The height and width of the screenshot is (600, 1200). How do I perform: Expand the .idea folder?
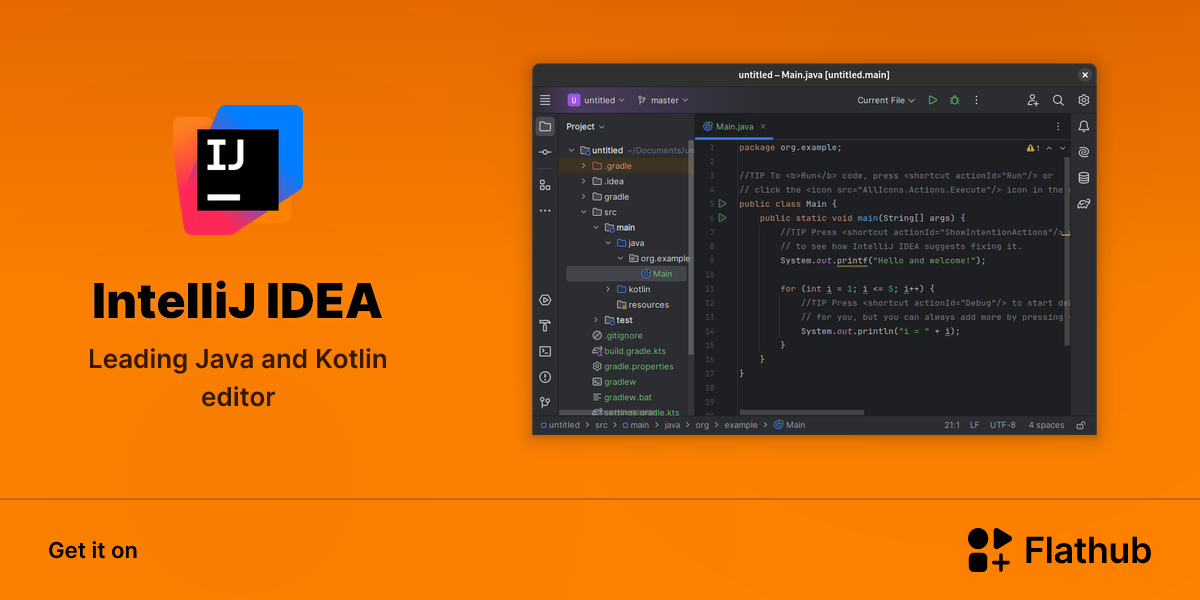coord(584,181)
